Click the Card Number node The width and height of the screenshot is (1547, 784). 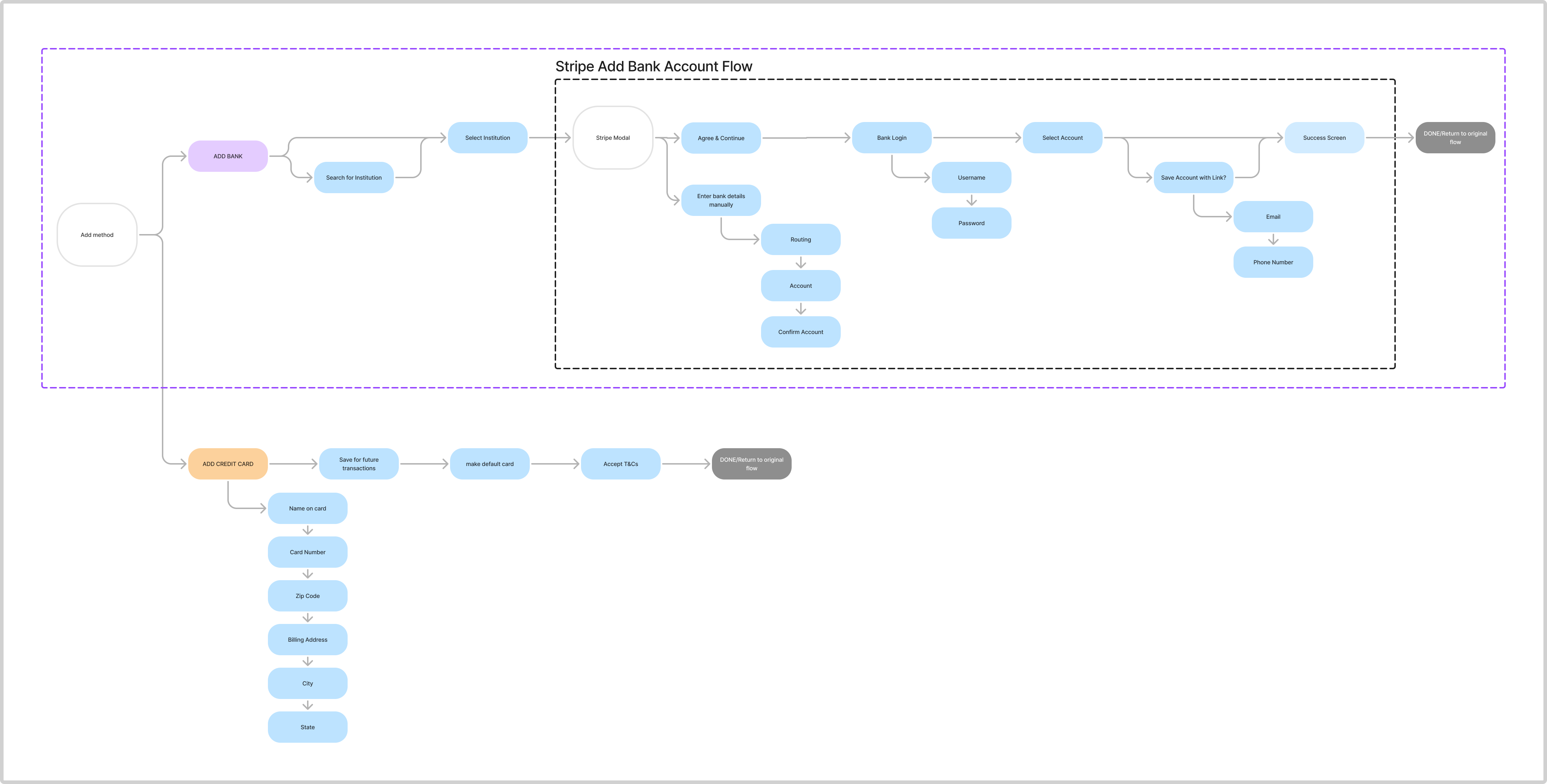coord(307,552)
